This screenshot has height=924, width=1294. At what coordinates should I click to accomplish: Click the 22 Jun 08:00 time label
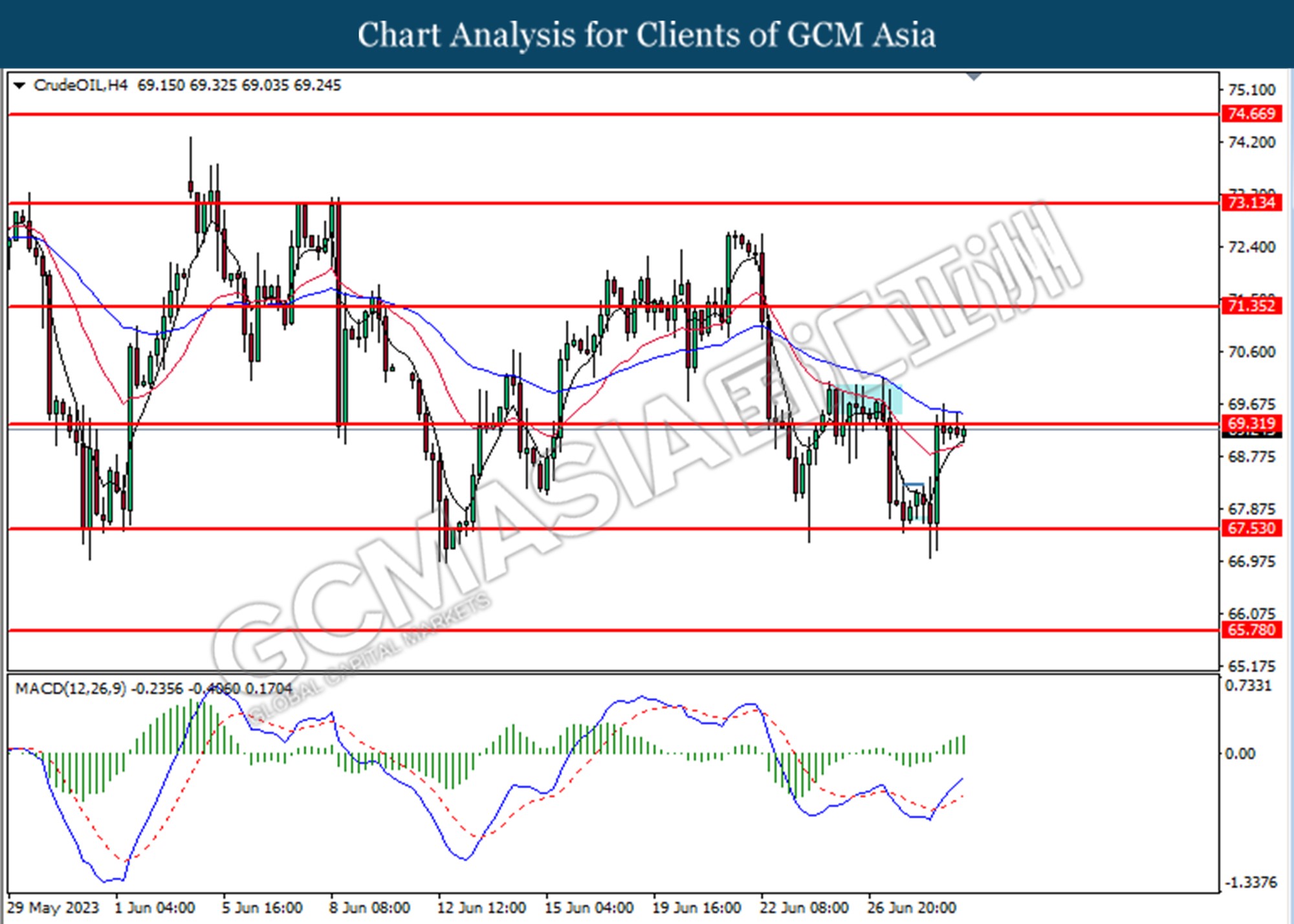pos(804,908)
